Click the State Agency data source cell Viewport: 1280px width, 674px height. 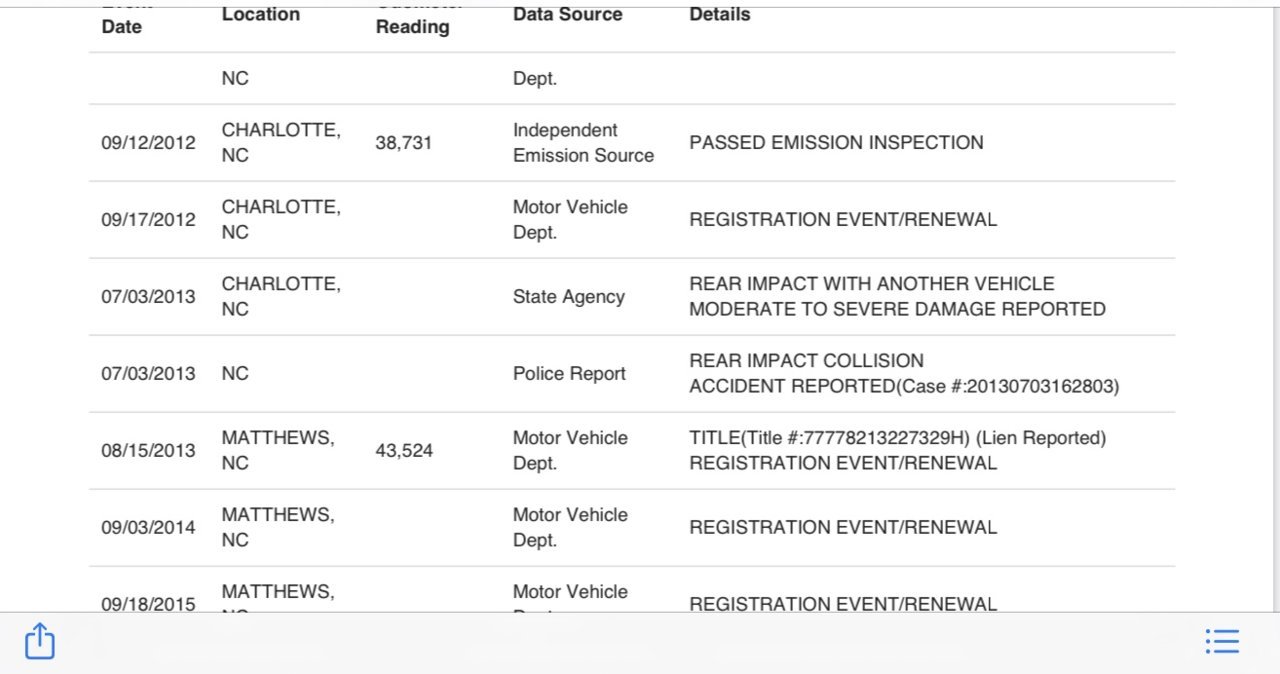(x=569, y=297)
